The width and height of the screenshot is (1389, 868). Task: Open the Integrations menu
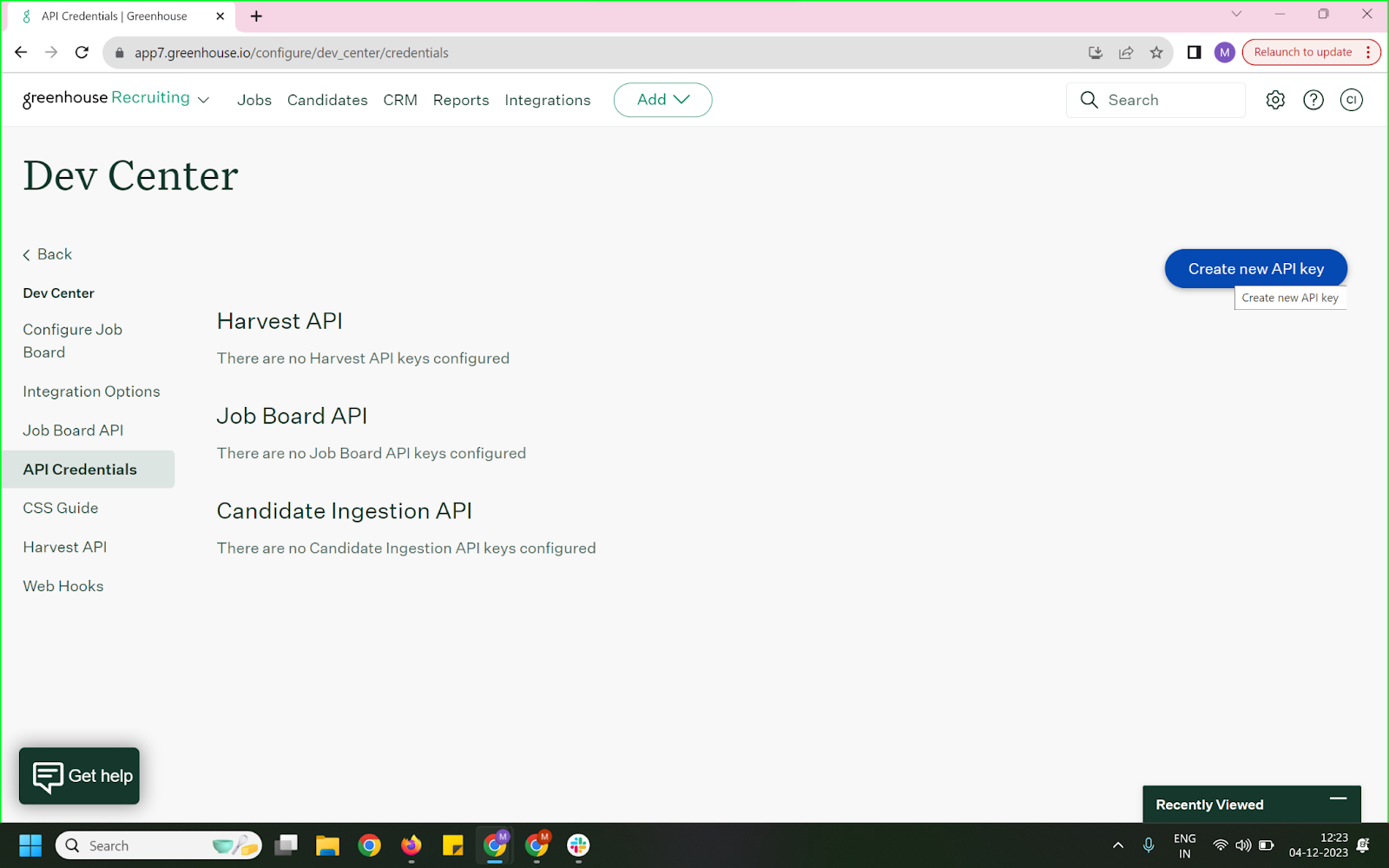tap(548, 101)
